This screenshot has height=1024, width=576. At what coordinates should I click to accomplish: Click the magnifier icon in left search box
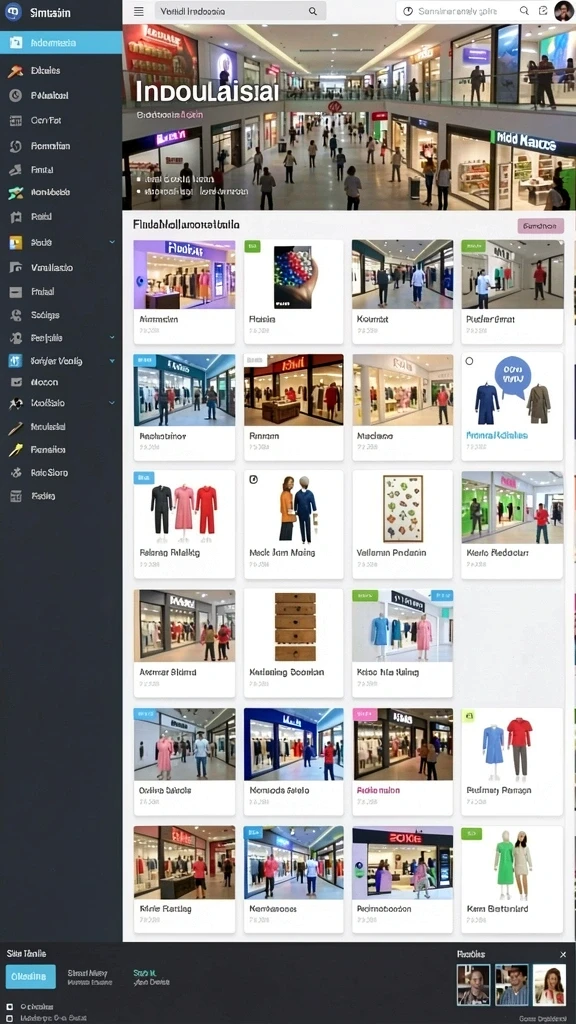[x=313, y=11]
